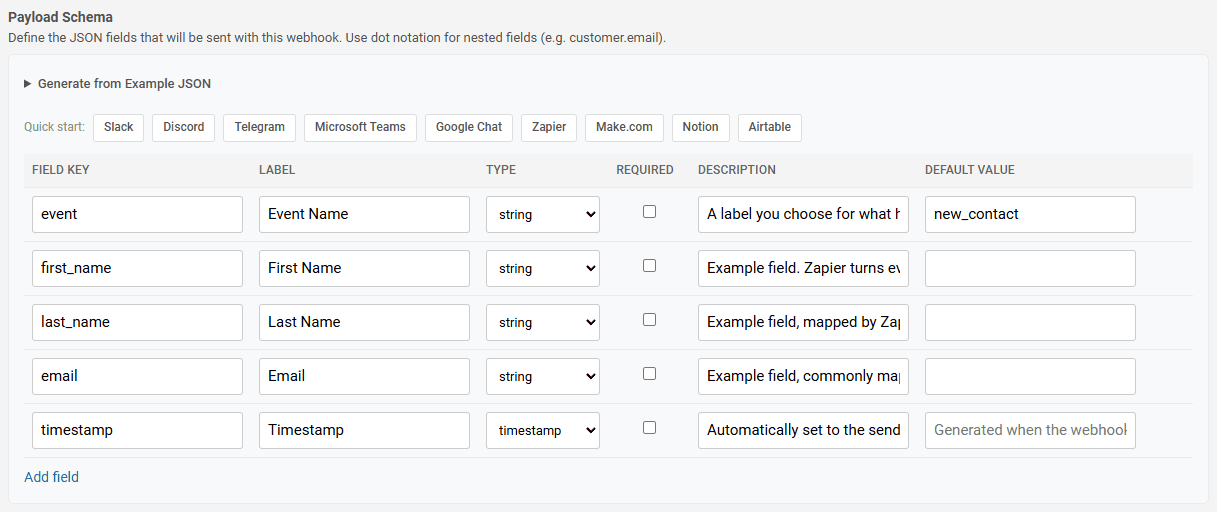Edit description 'Example field. Zapier turns'
This screenshot has height=513, width=1232.
(x=803, y=268)
